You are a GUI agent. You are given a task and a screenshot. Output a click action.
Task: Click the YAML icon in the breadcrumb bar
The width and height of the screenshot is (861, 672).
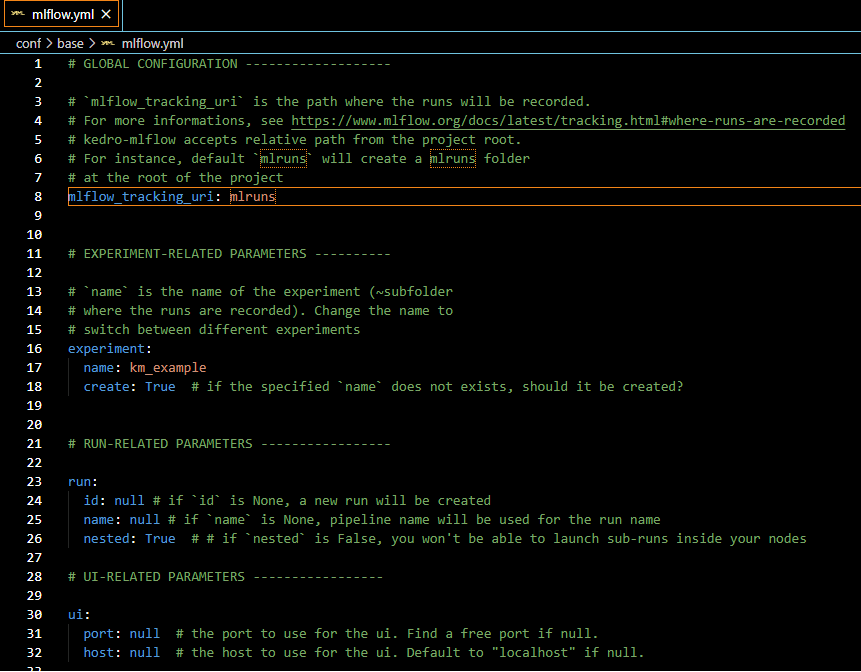pos(108,43)
